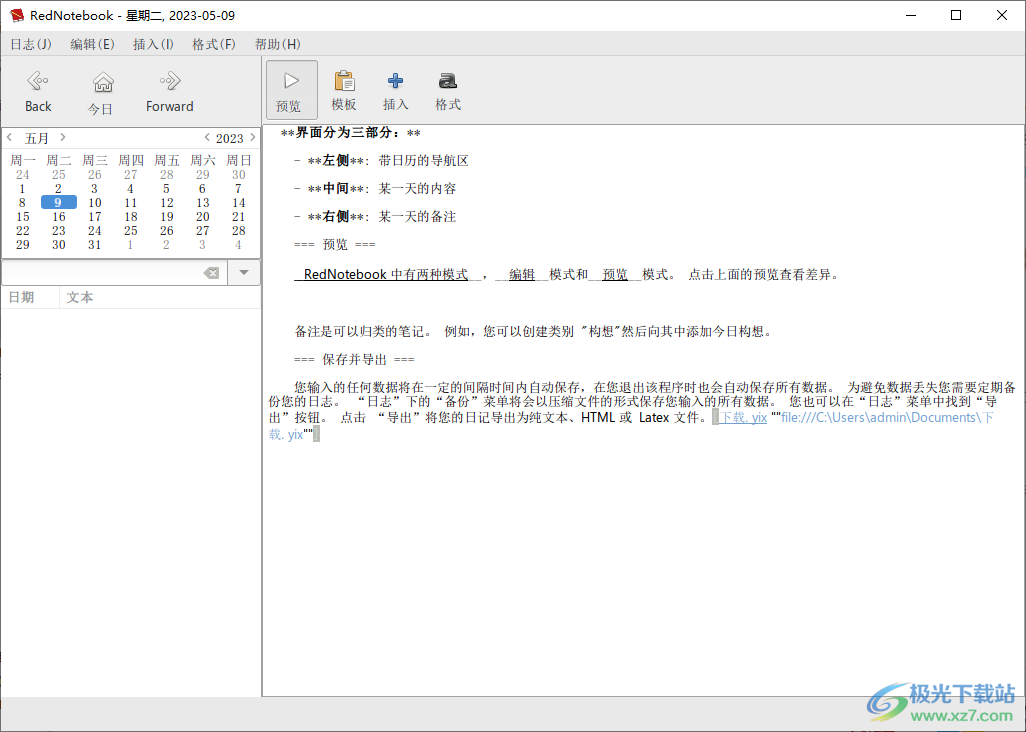1026x732 pixels.
Task: Select May 5 in the calendar
Action: point(167,188)
